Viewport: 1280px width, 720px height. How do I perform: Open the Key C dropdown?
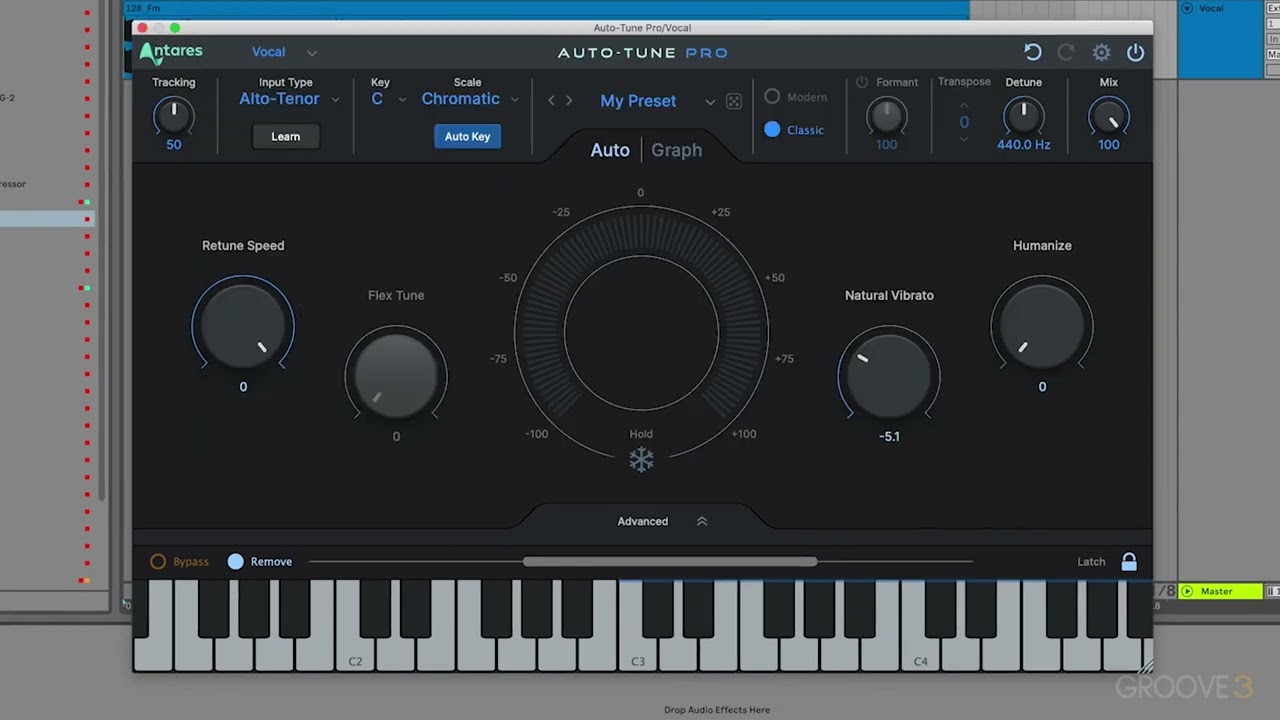388,99
